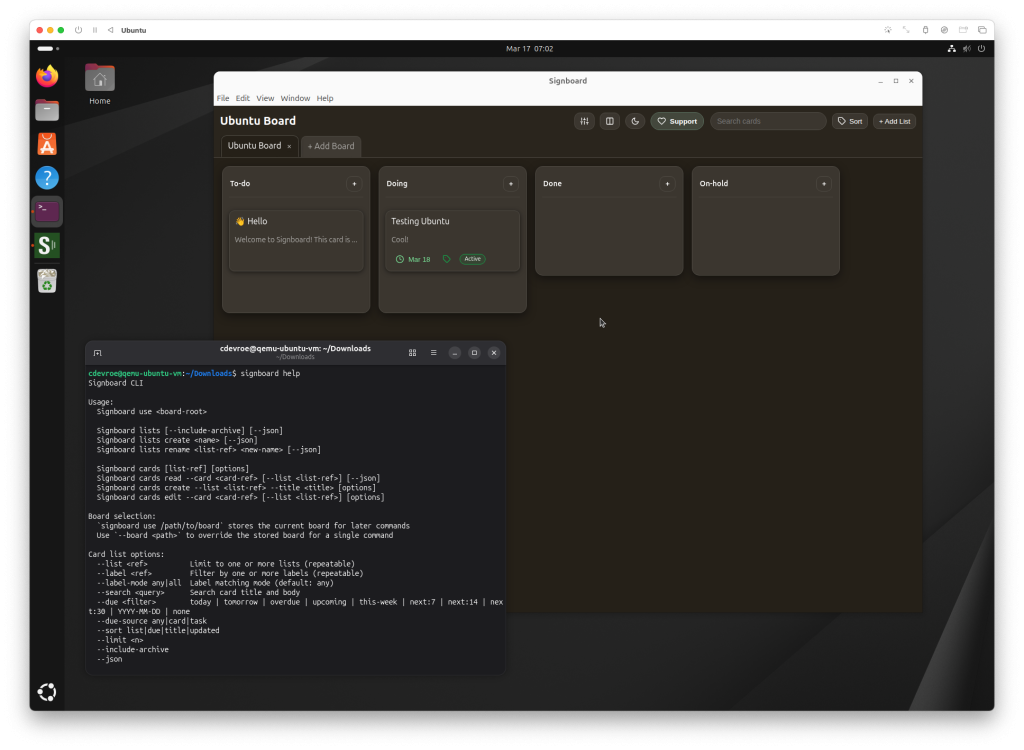The image size is (1024, 750).
Task: Toggle dark mode with the moon icon
Action: pos(635,121)
